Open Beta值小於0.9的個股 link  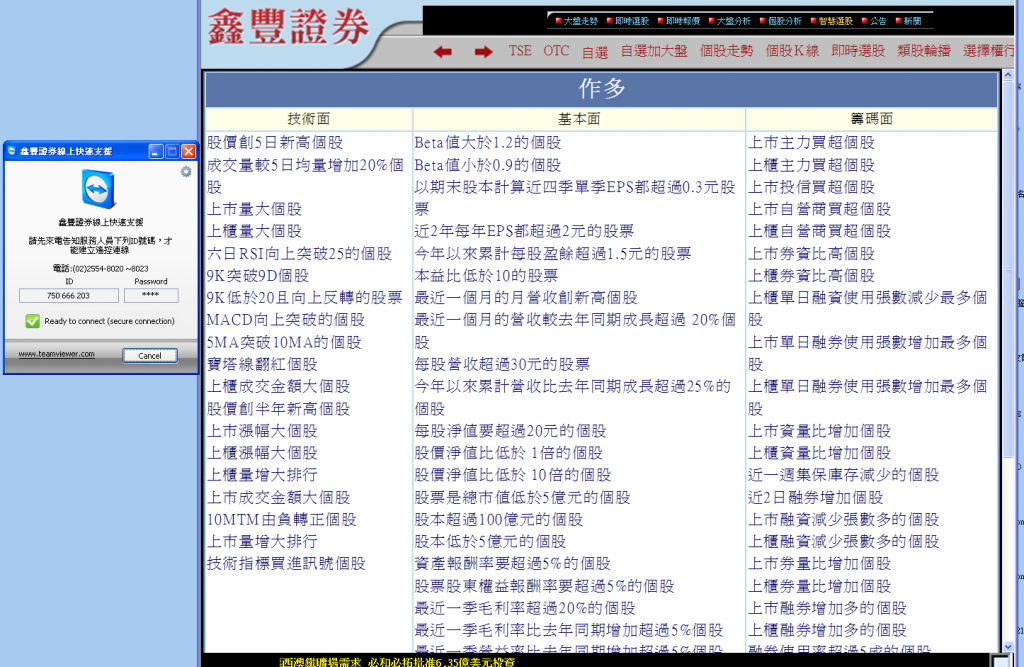pos(488,165)
